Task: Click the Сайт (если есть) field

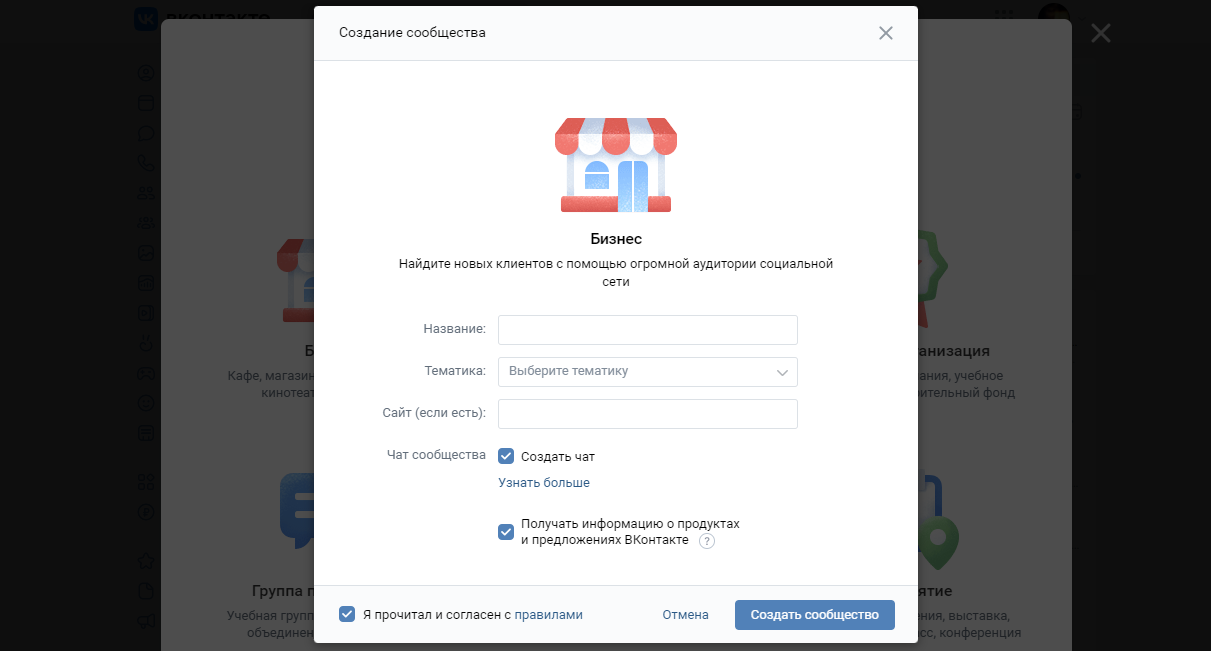Action: coord(648,413)
